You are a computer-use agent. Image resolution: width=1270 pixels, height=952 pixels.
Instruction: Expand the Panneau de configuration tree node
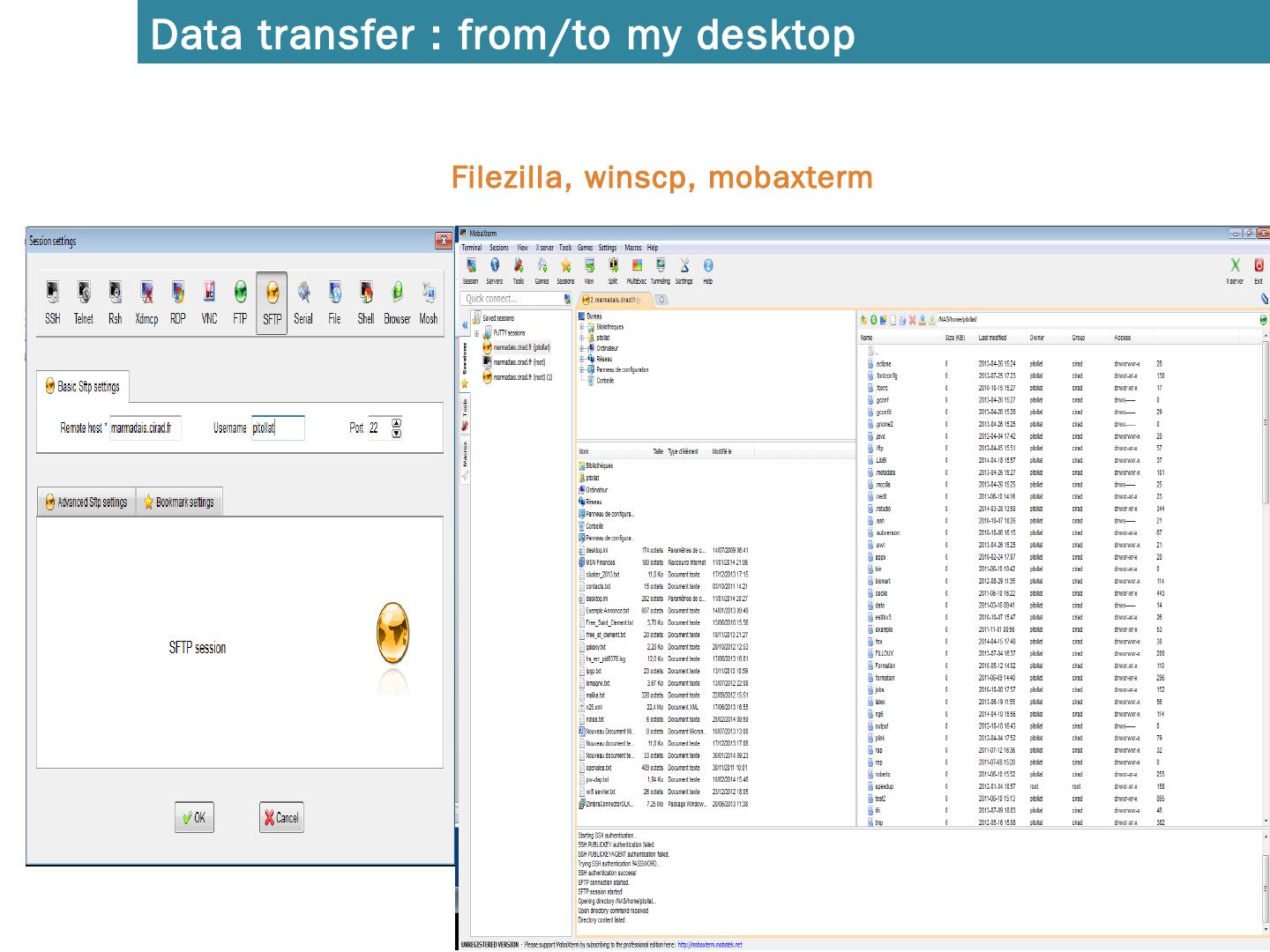pyautogui.click(x=582, y=369)
